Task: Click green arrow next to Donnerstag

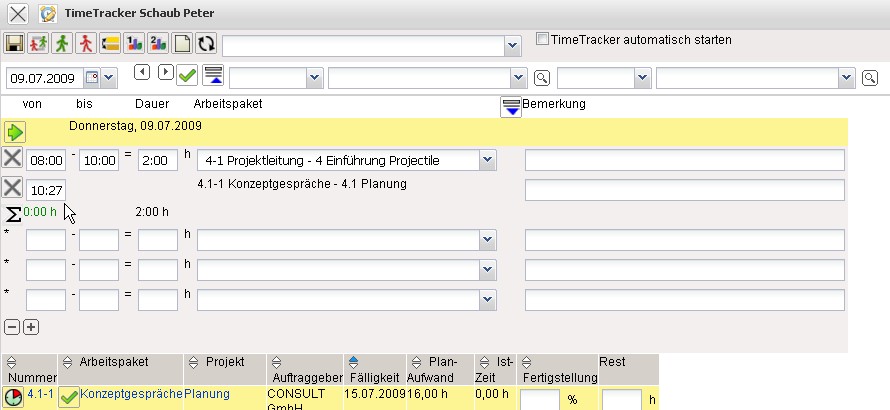Action: tap(14, 132)
